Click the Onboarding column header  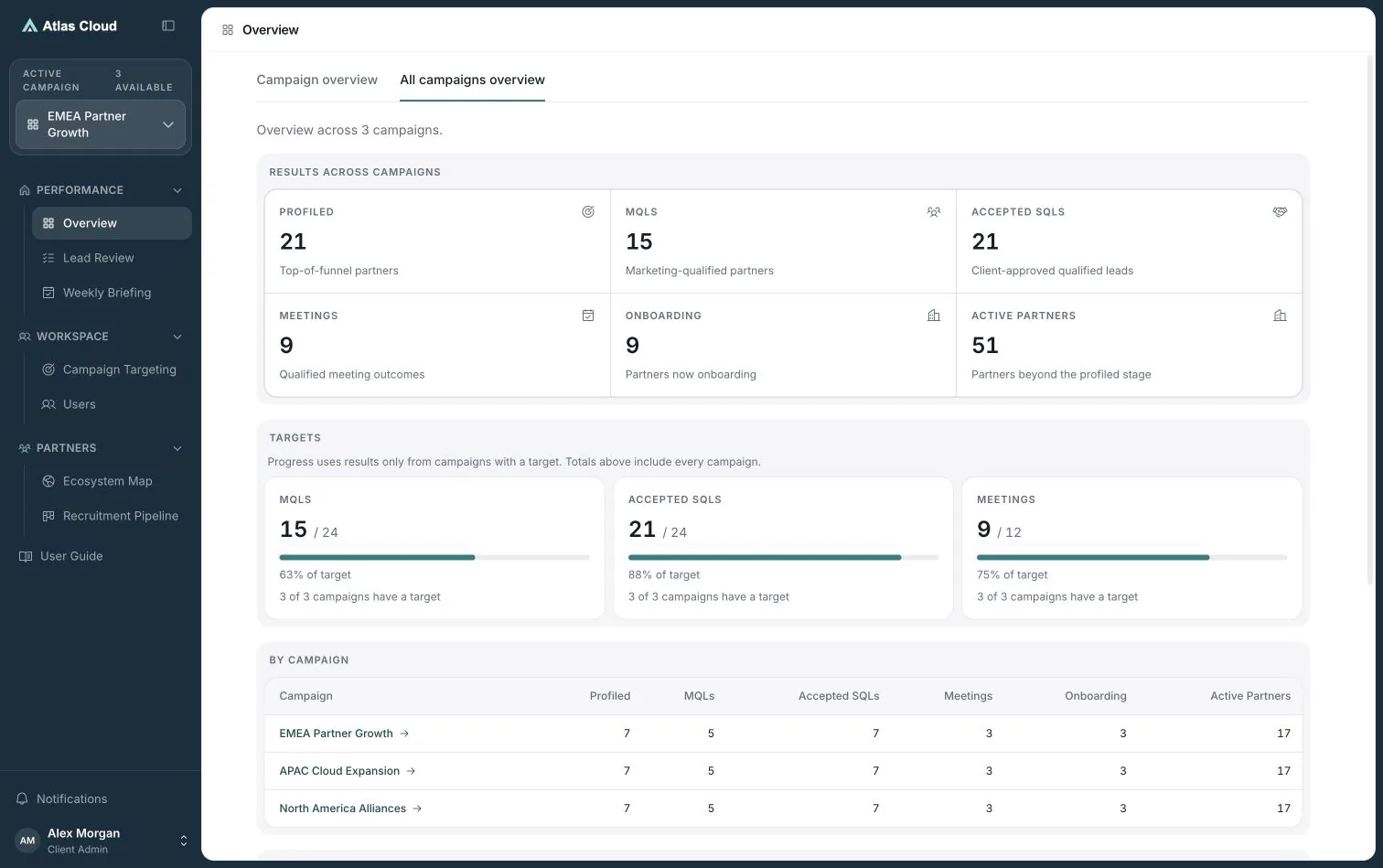coord(1096,696)
